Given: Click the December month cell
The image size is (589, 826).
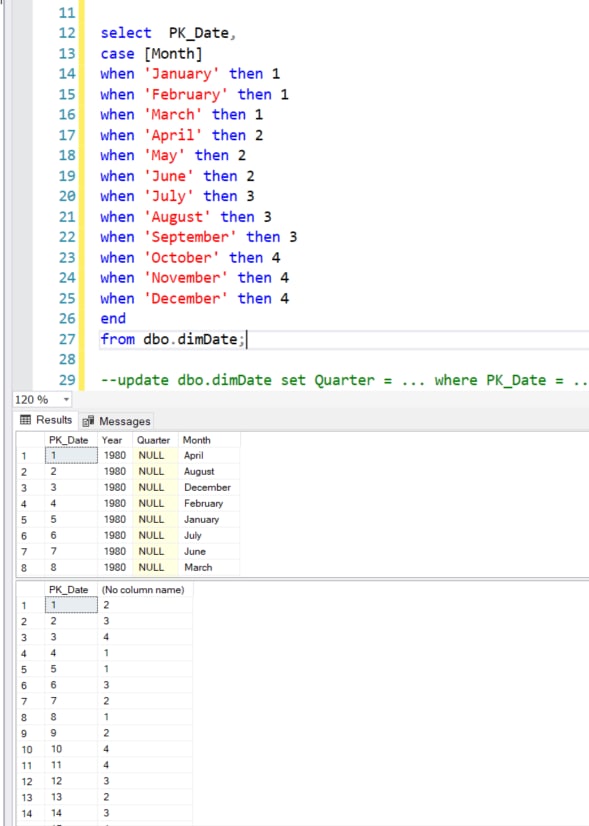Looking at the screenshot, I should click(209, 487).
